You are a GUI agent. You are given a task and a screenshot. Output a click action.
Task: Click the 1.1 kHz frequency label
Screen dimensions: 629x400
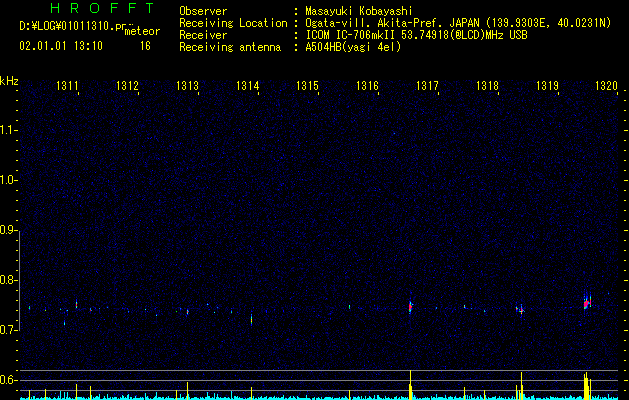coord(8,130)
